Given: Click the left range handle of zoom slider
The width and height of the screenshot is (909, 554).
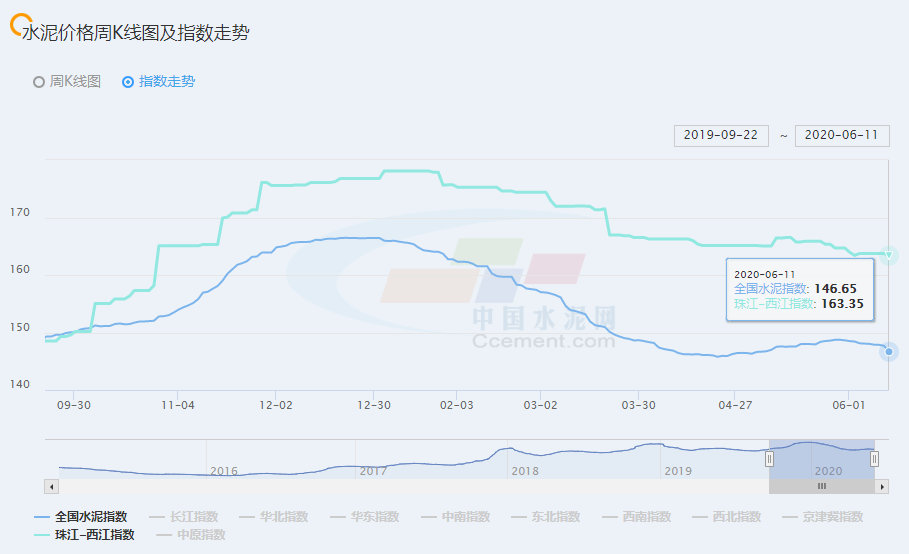Looking at the screenshot, I should (770, 458).
